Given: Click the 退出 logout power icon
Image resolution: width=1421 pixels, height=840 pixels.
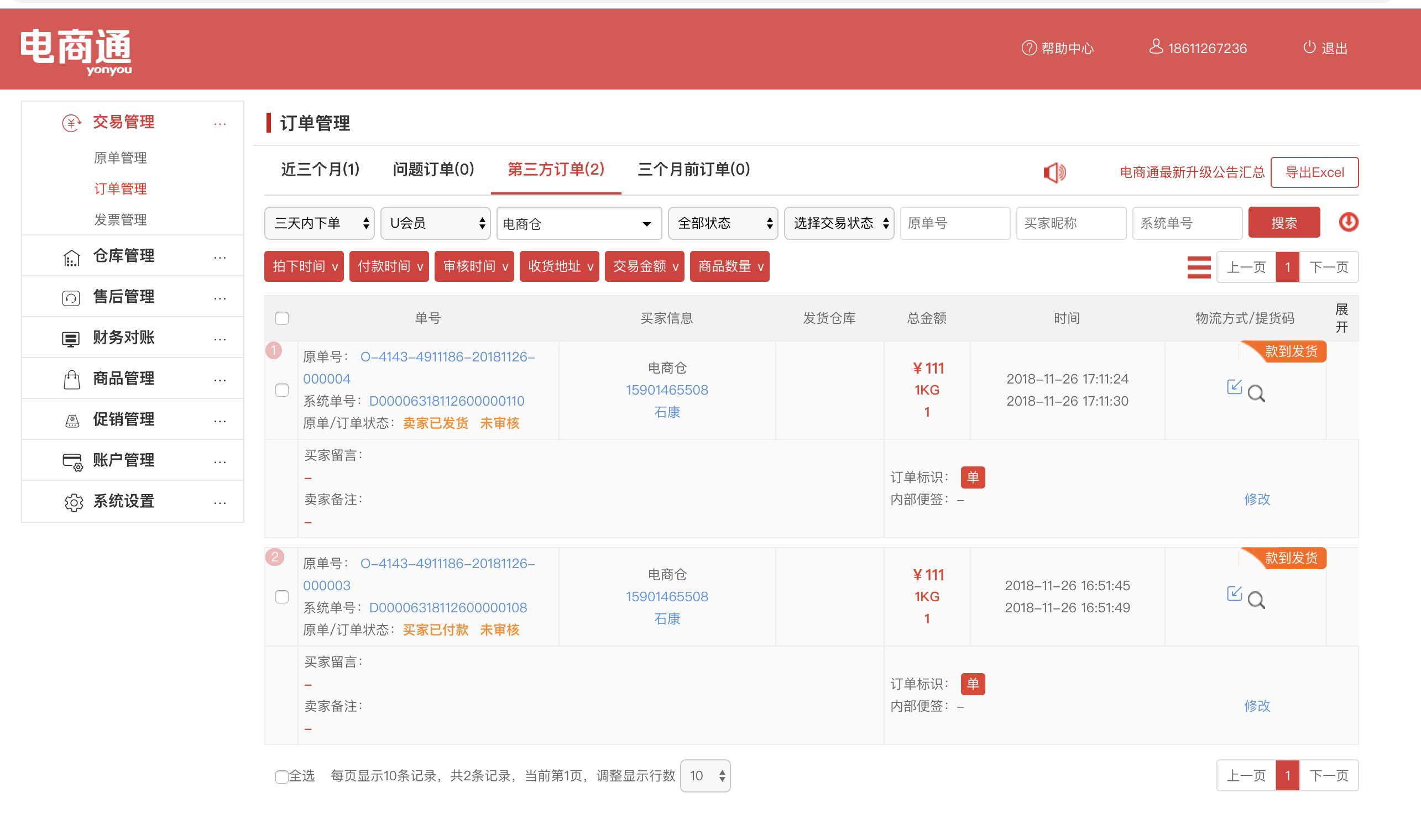Looking at the screenshot, I should click(1309, 48).
